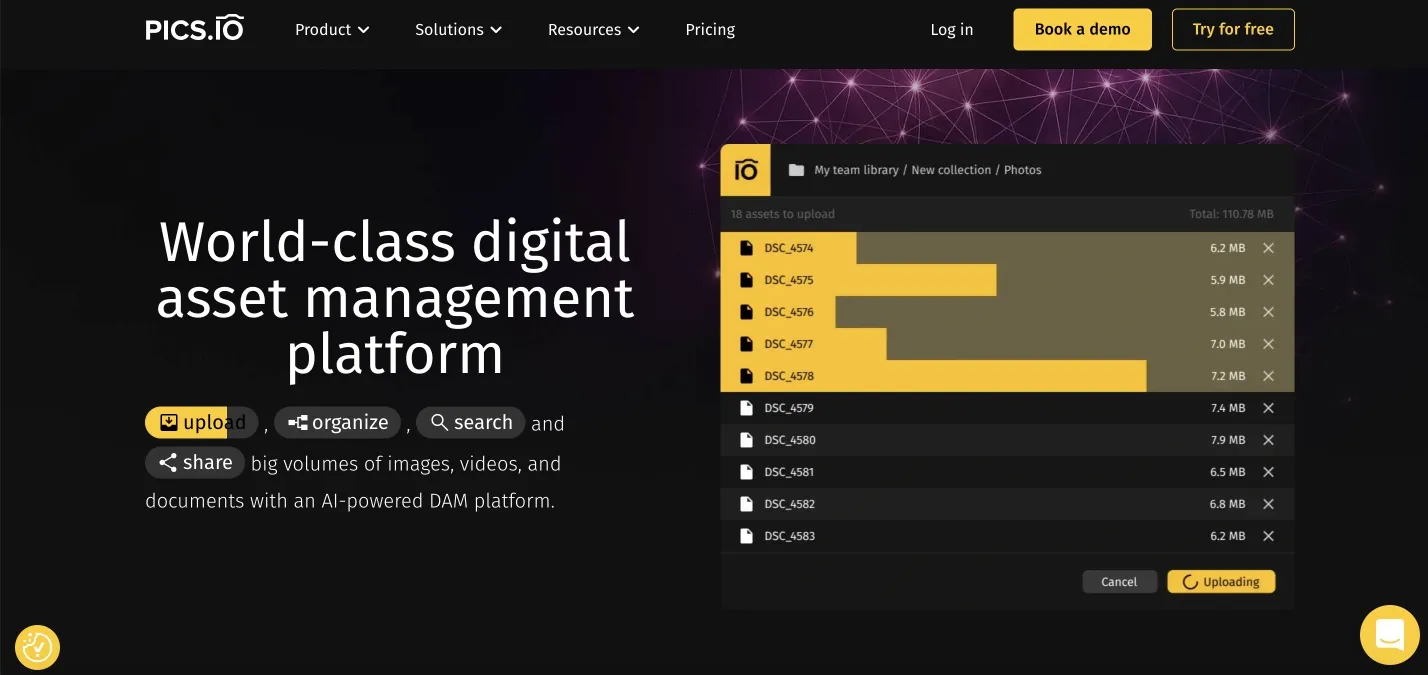Expand the Solutions menu
The width and height of the screenshot is (1428, 675).
(x=458, y=29)
